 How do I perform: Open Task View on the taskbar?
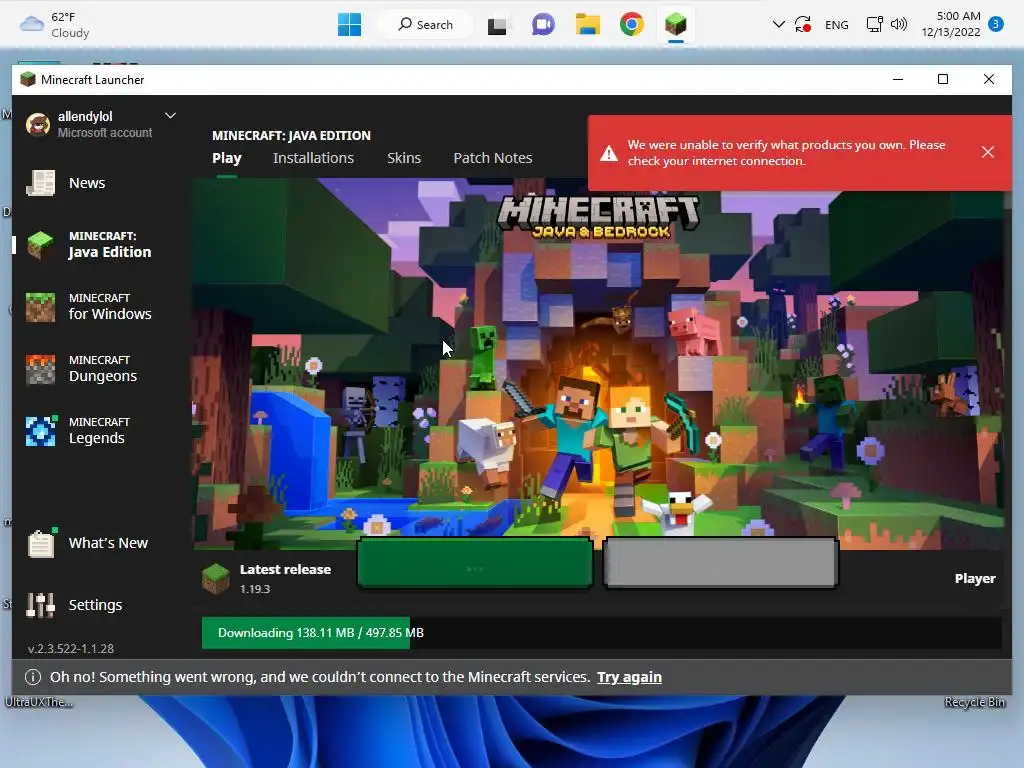click(x=497, y=25)
